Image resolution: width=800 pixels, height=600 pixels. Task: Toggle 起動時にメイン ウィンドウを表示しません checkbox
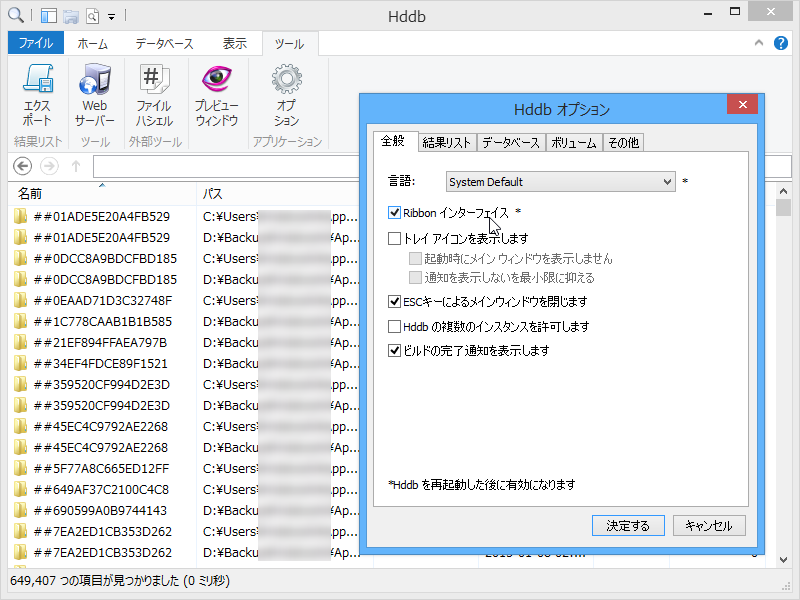[x=415, y=258]
